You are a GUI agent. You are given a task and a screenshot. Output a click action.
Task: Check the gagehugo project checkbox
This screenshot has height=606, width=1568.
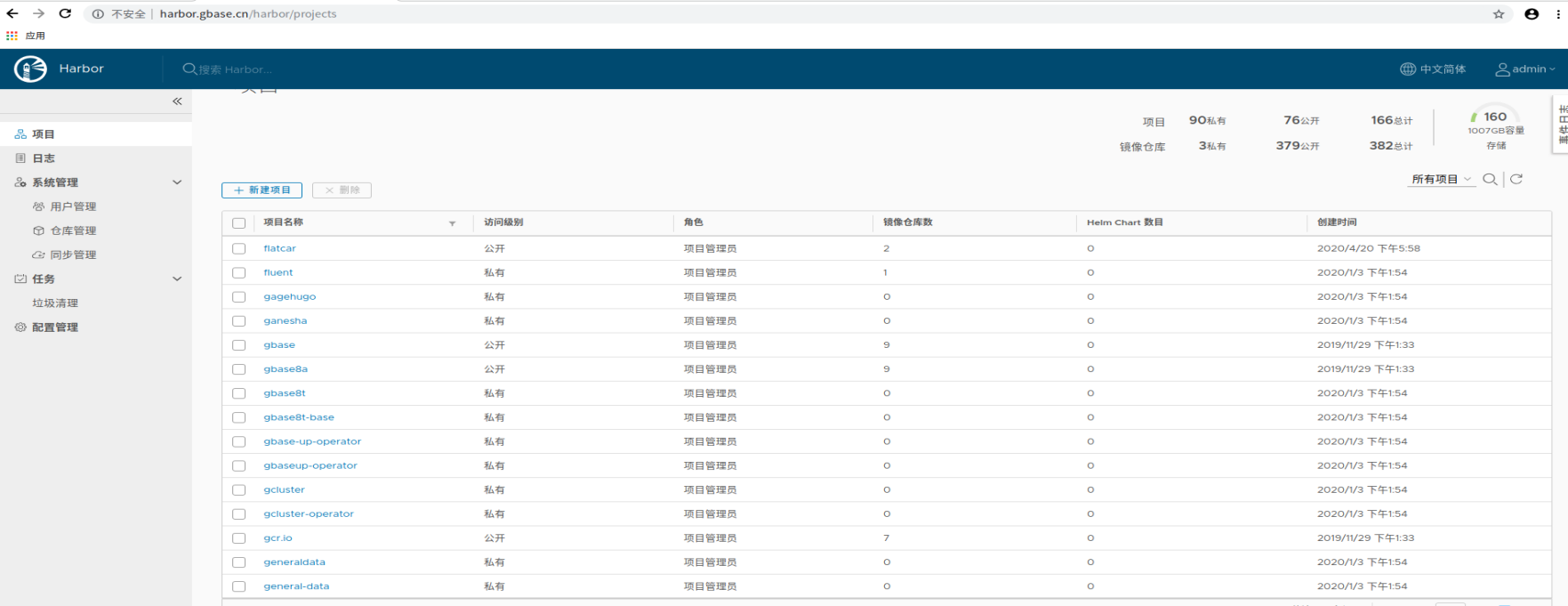point(238,296)
